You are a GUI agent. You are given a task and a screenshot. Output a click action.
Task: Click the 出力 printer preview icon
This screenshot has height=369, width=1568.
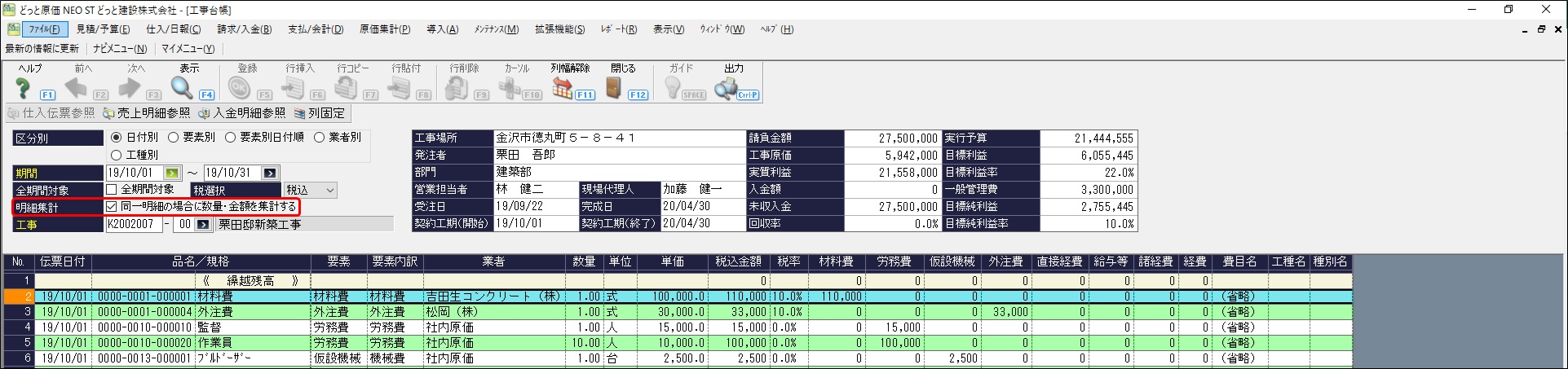(x=725, y=87)
